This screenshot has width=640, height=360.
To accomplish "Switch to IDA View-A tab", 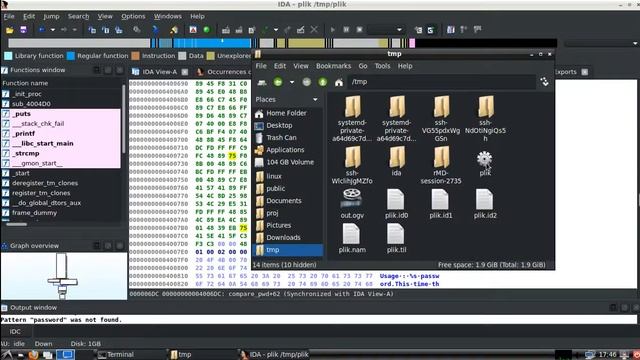I will (x=160, y=72).
